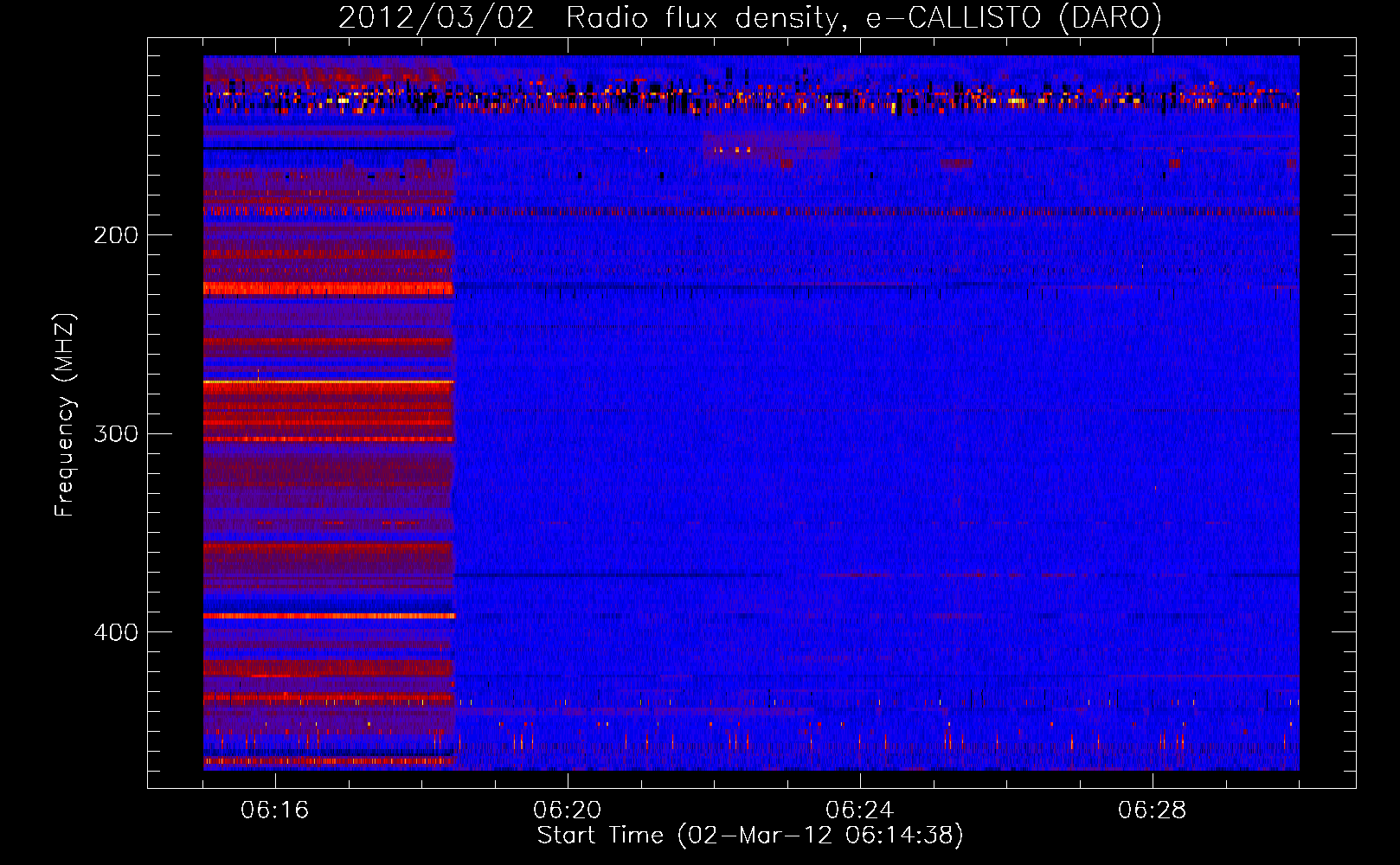Click the 'Start Time (02-Mar-12 06:14:38)' label
Screen dimensions: 1400x865
click(750, 836)
